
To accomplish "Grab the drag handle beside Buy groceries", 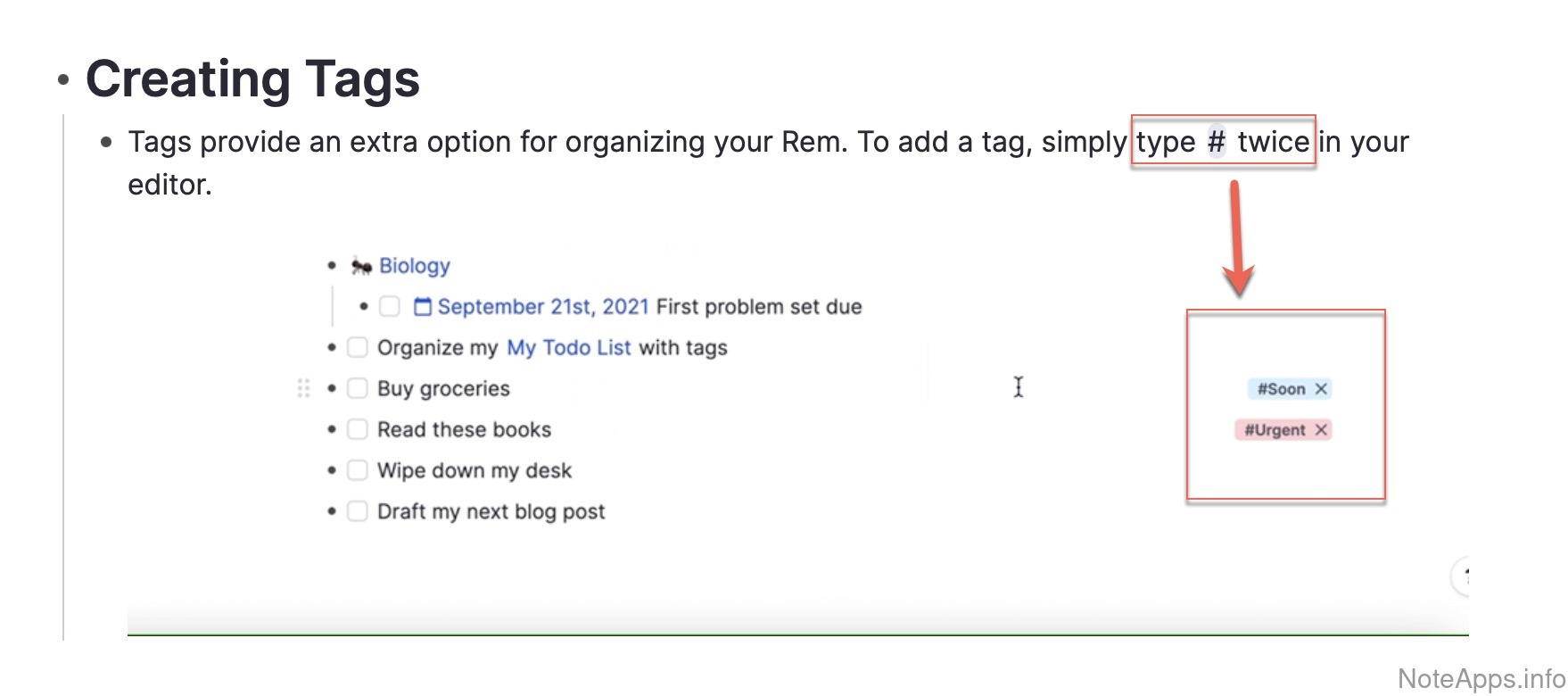I will click(x=303, y=388).
